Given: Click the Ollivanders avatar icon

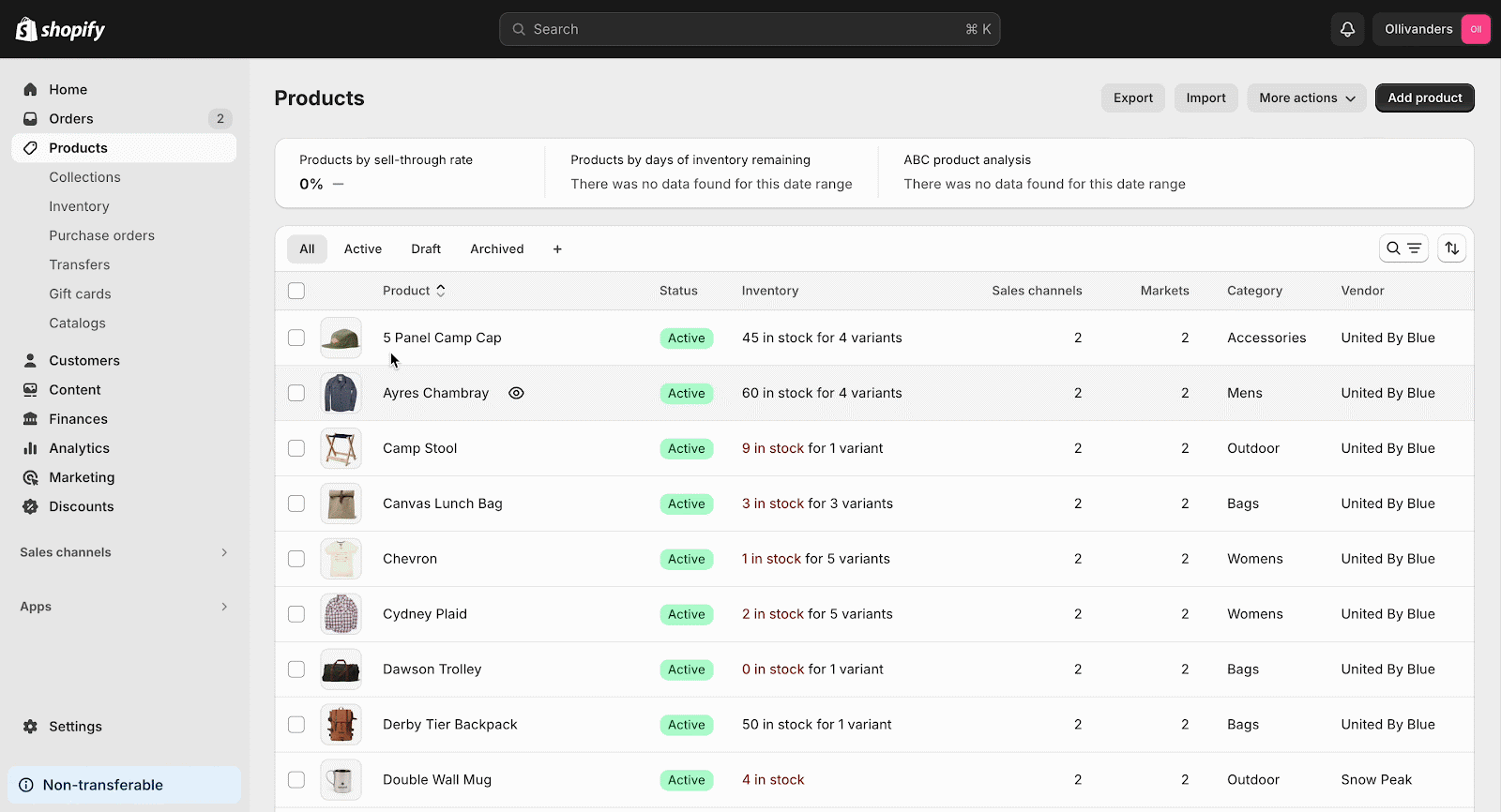Looking at the screenshot, I should (1476, 29).
